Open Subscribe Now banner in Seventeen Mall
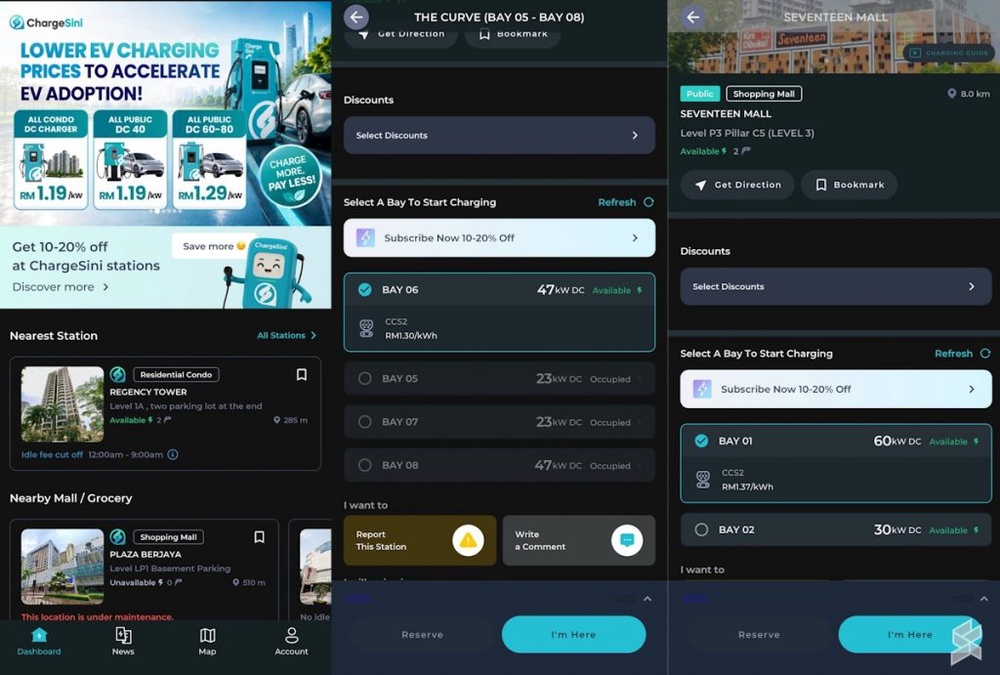The image size is (1000, 675). point(836,389)
